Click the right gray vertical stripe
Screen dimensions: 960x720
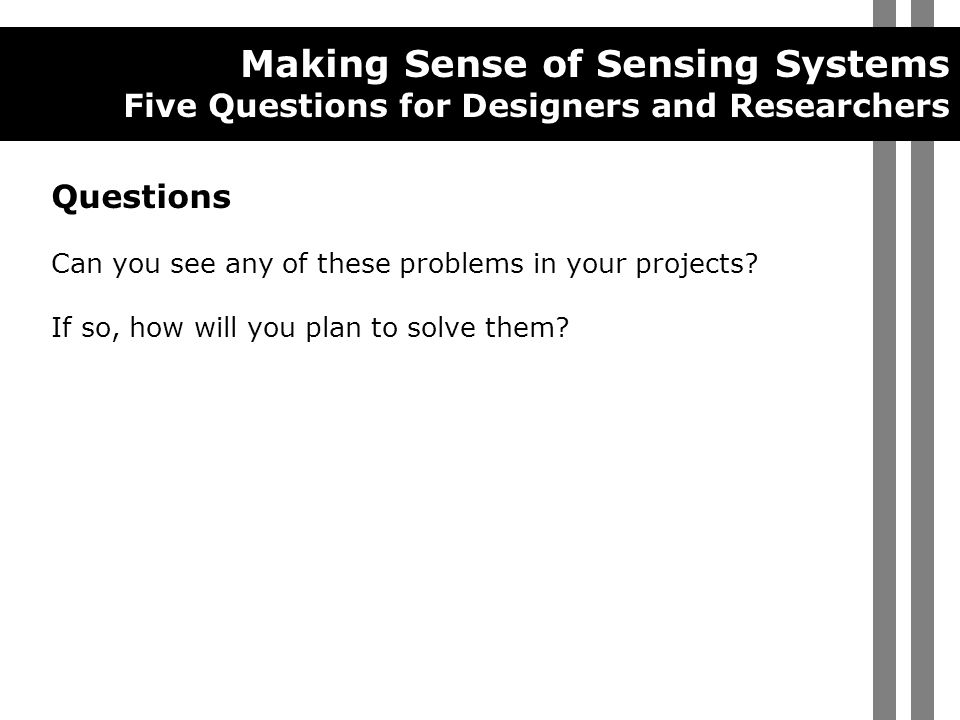pos(922,429)
